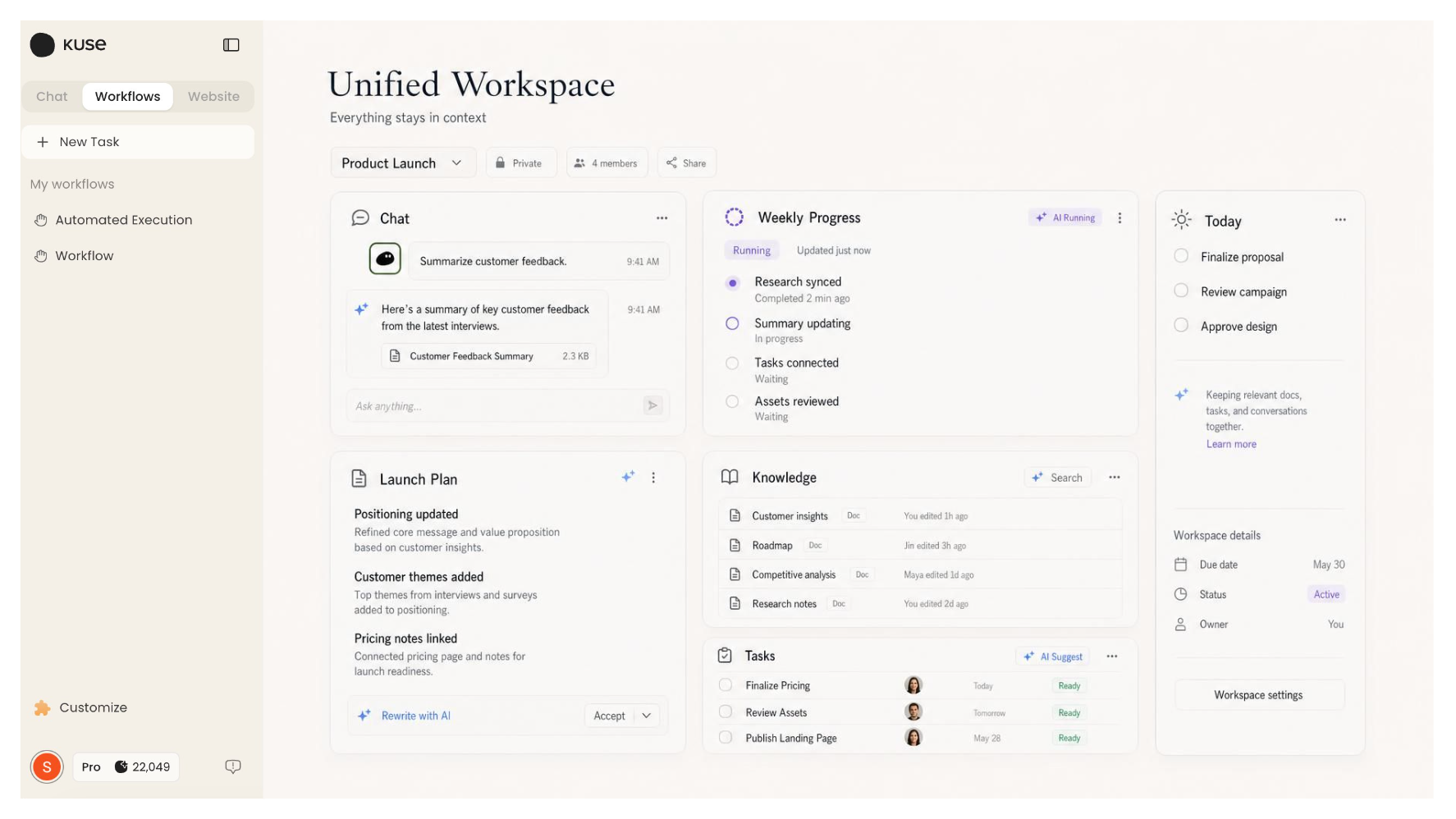
Task: Follow the Learn more link
Action: 1231,444
